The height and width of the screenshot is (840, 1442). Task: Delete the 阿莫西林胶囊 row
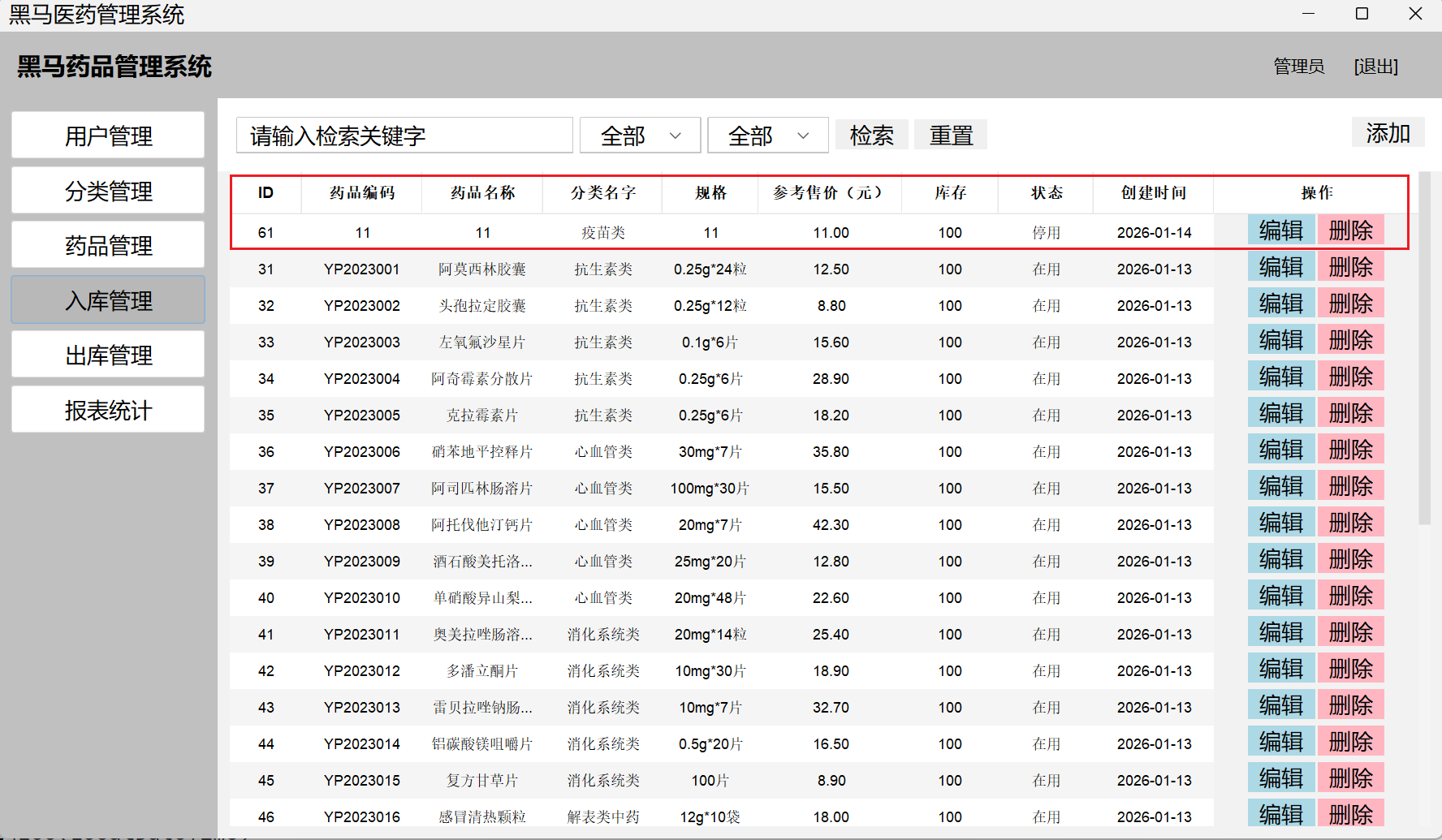1350,267
